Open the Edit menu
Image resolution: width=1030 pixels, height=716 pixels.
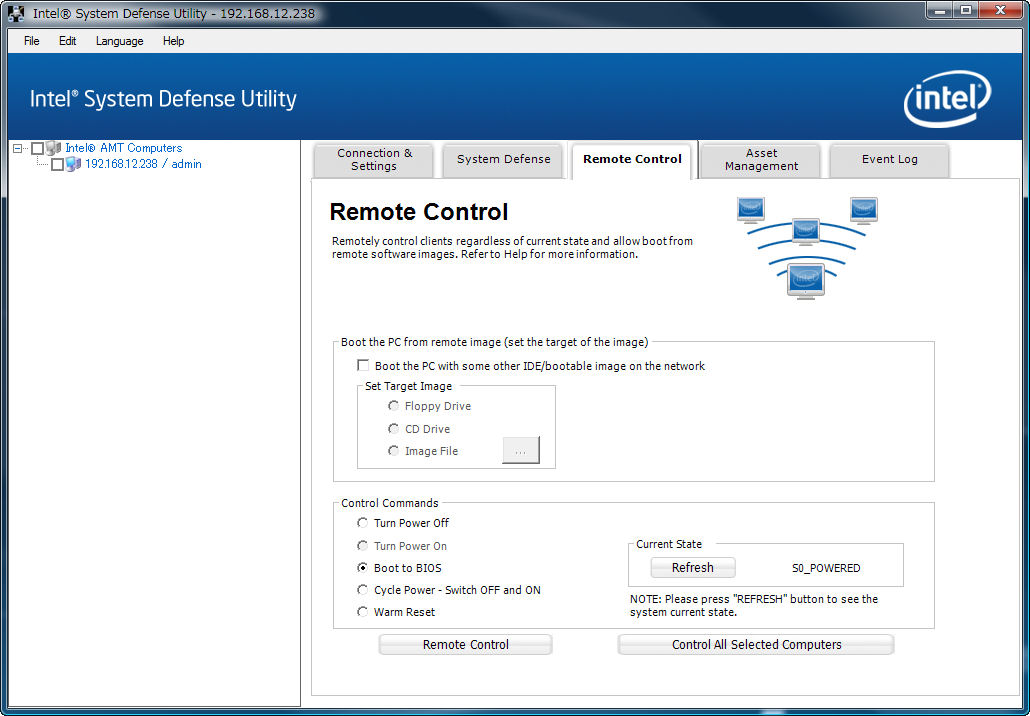click(x=68, y=41)
